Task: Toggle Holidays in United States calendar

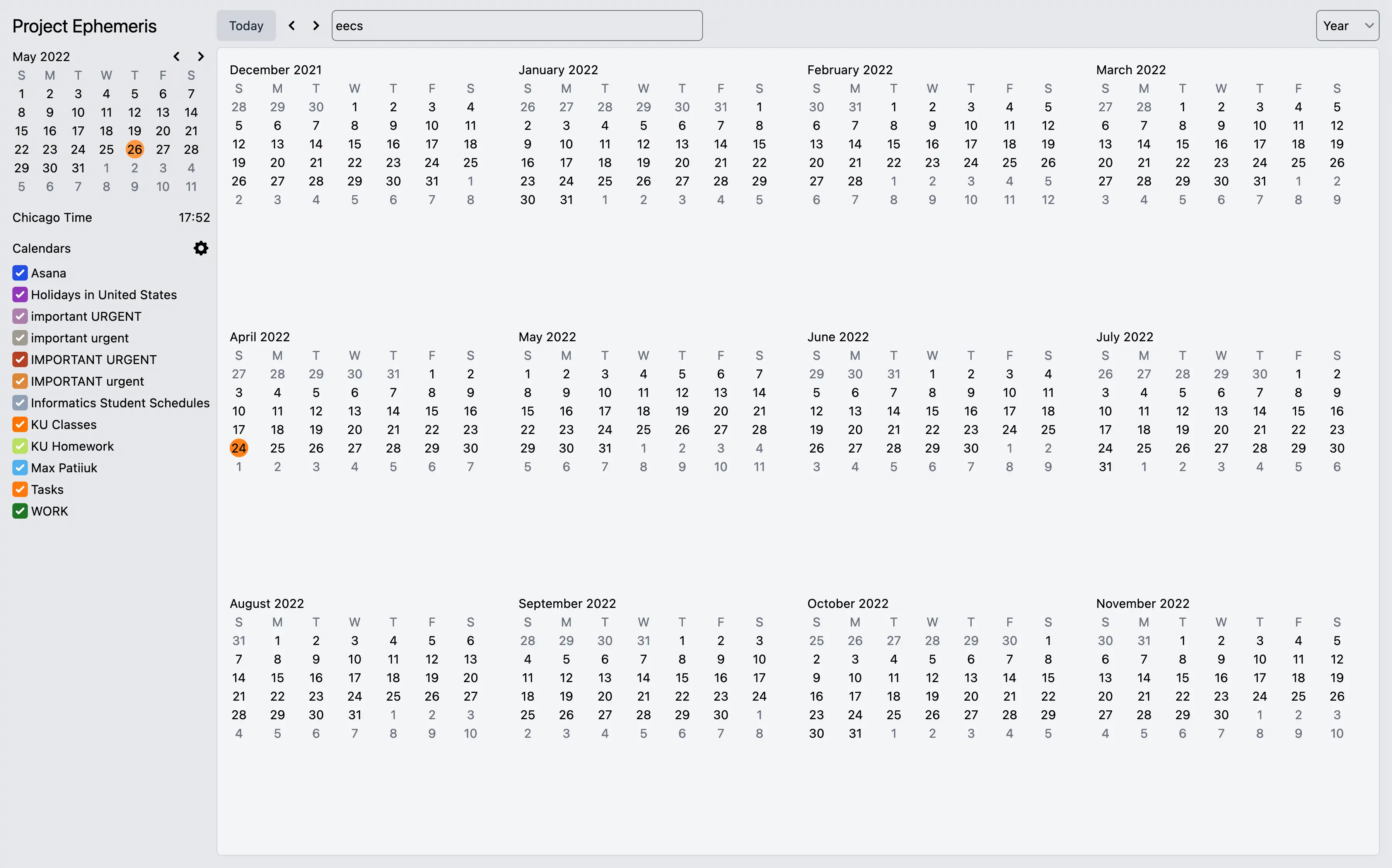Action: (20, 294)
